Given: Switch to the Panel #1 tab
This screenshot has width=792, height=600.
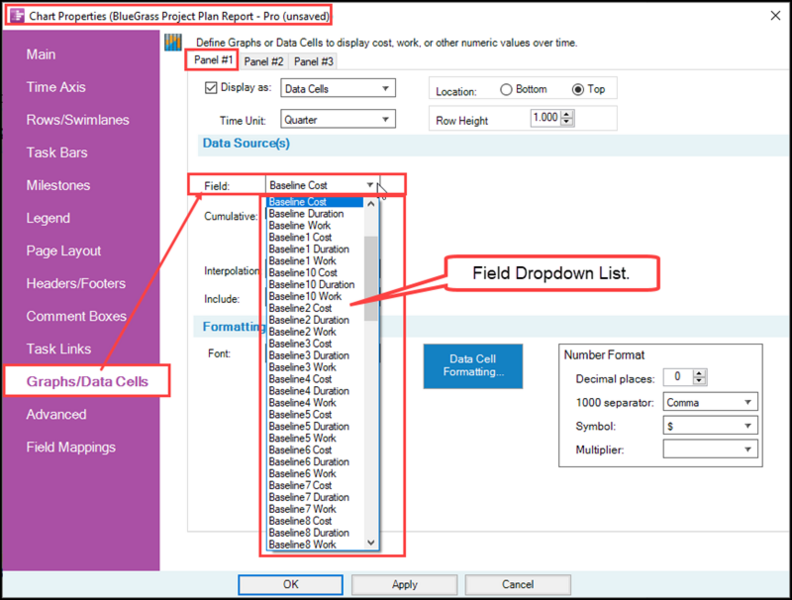Looking at the screenshot, I should [213, 60].
